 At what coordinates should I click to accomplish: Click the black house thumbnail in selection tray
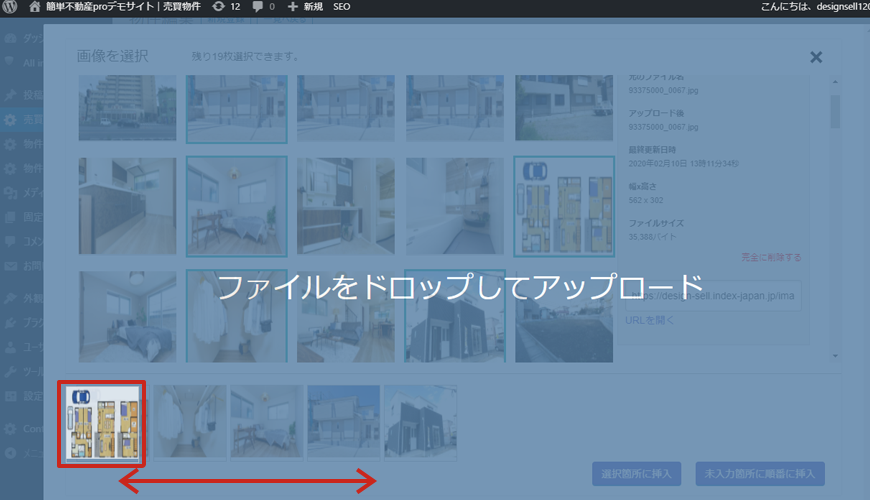(421, 422)
